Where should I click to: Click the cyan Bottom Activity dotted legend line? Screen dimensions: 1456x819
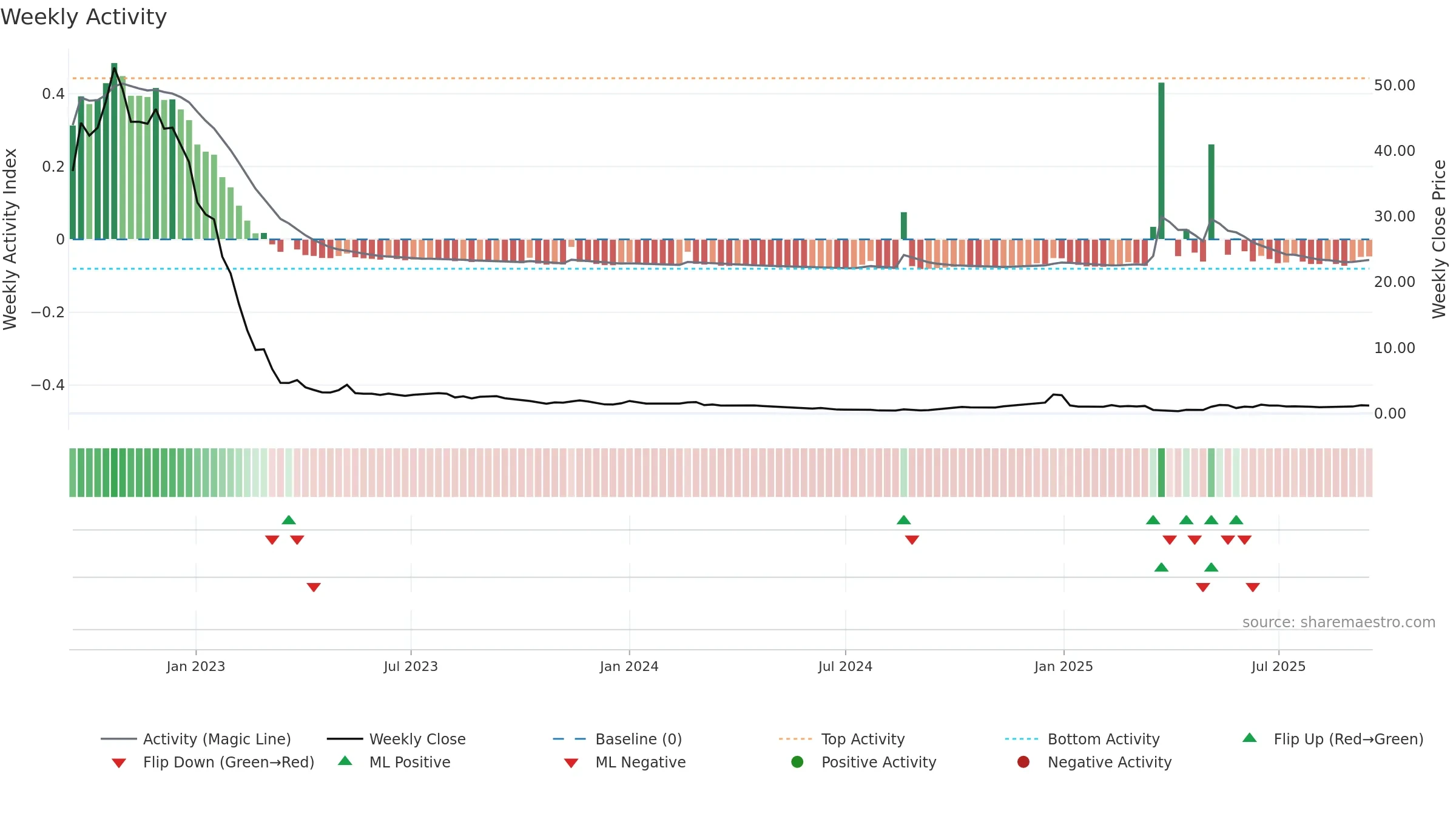coord(1022,739)
